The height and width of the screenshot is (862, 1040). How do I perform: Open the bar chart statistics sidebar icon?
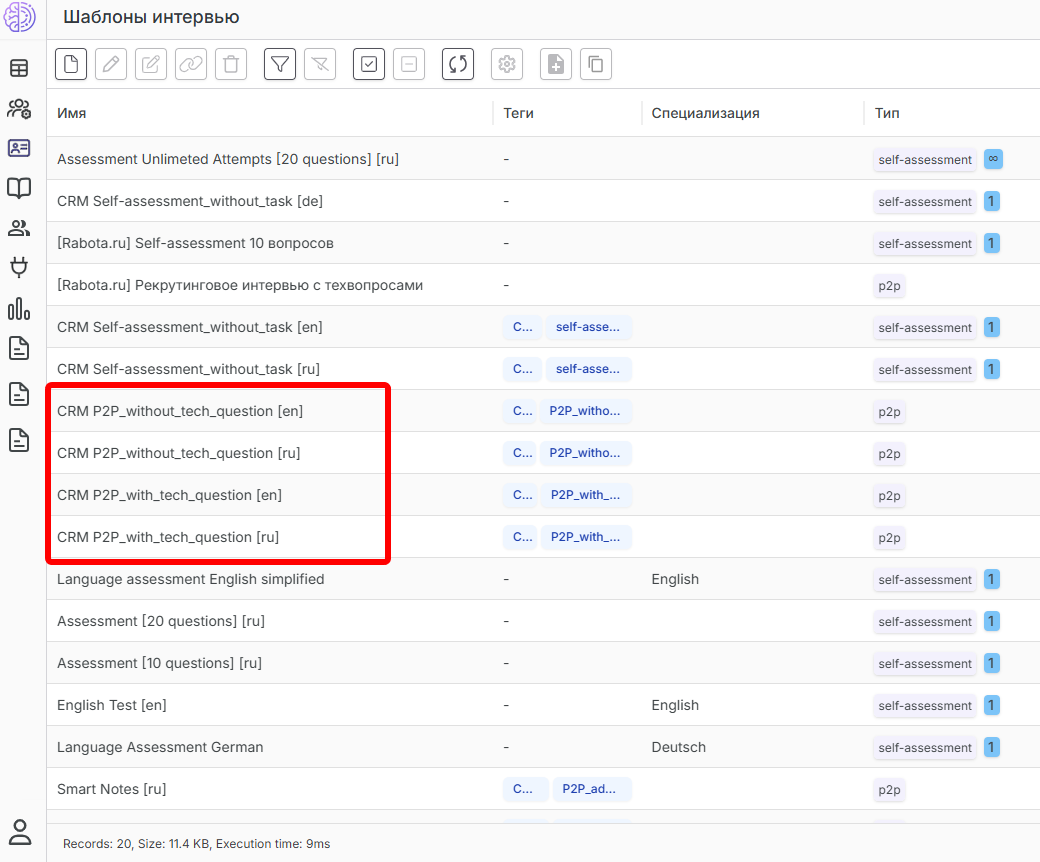pyautogui.click(x=19, y=308)
